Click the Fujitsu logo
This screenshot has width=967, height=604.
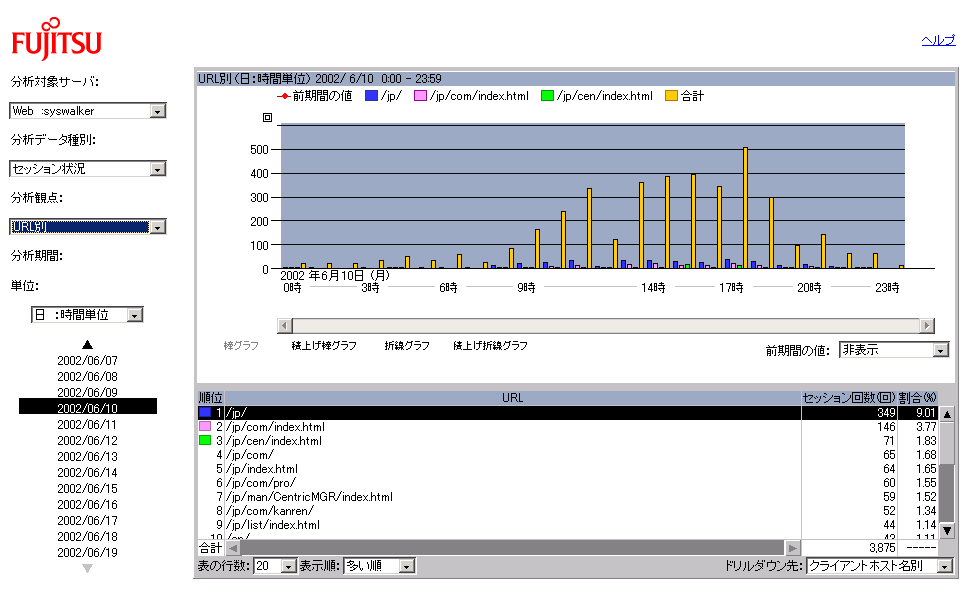(x=56, y=39)
